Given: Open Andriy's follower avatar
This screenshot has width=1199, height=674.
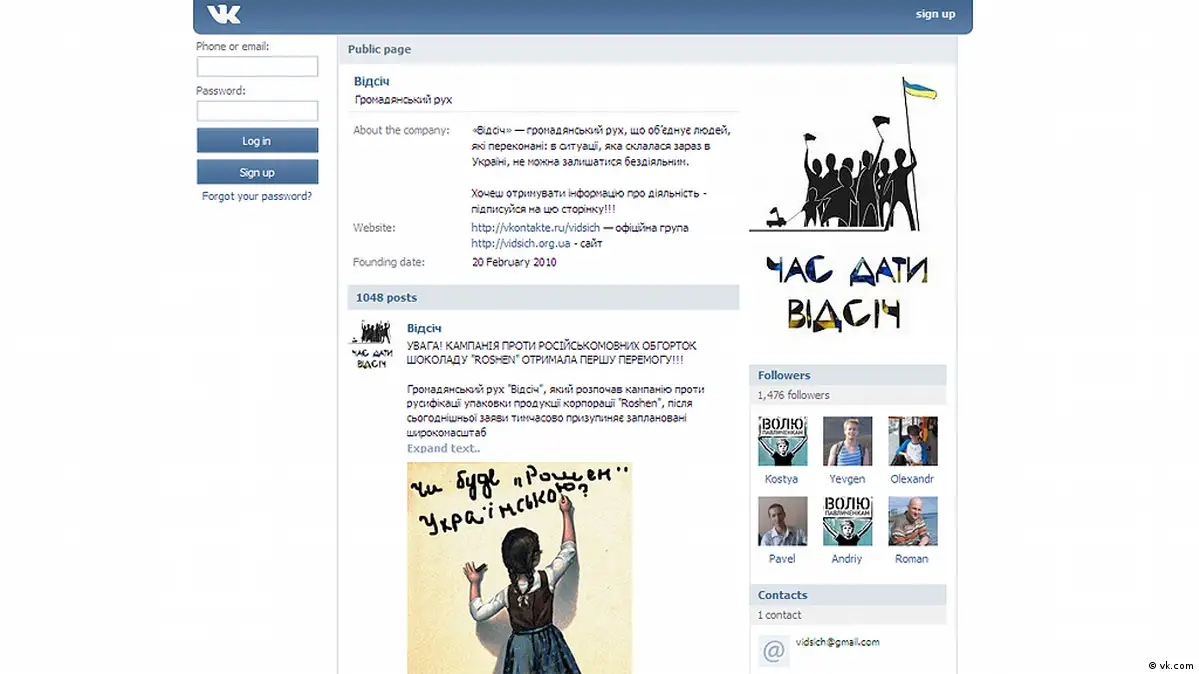Looking at the screenshot, I should click(x=847, y=521).
